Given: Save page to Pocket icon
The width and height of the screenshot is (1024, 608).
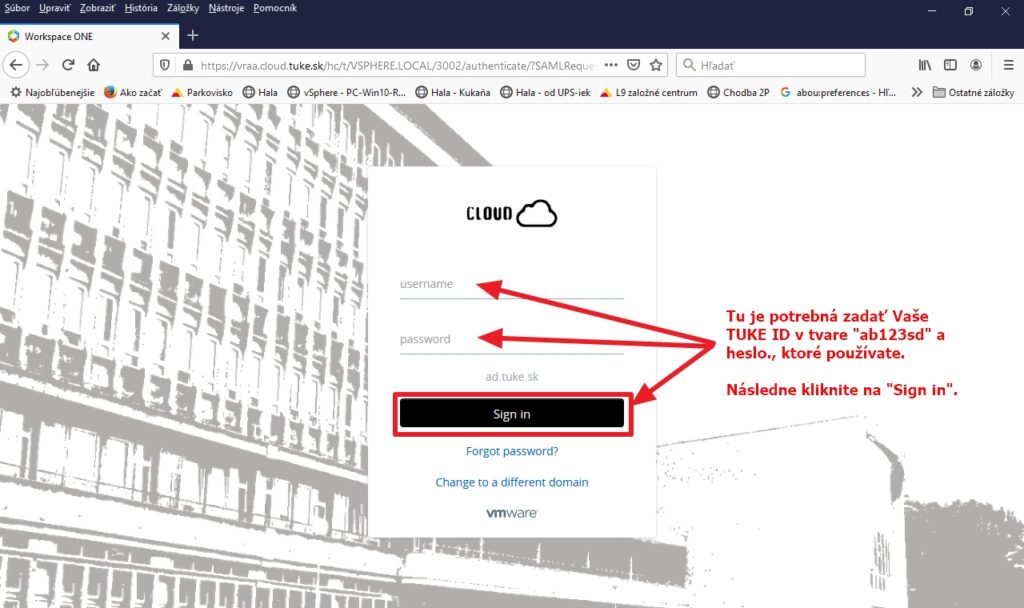Looking at the screenshot, I should click(633, 65).
